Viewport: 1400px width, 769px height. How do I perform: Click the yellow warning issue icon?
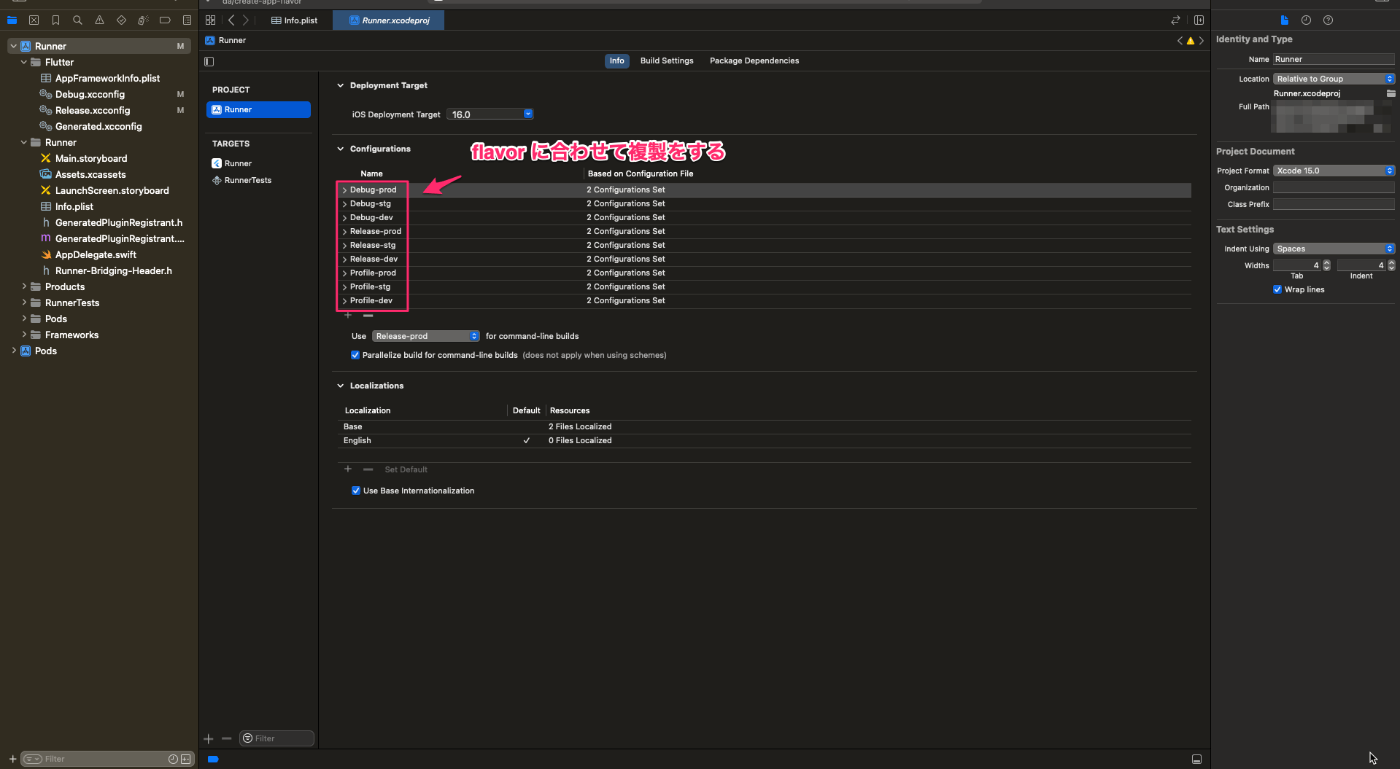point(1190,41)
